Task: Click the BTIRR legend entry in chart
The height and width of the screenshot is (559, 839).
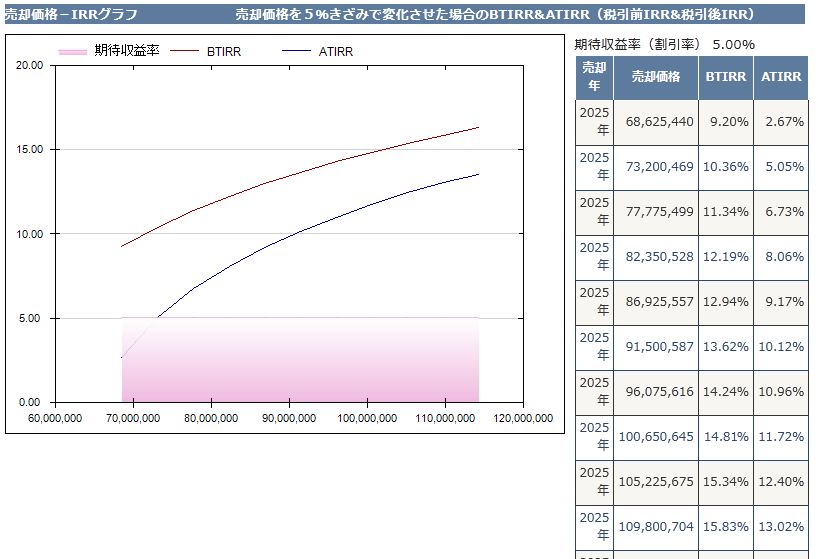Action: pos(222,51)
